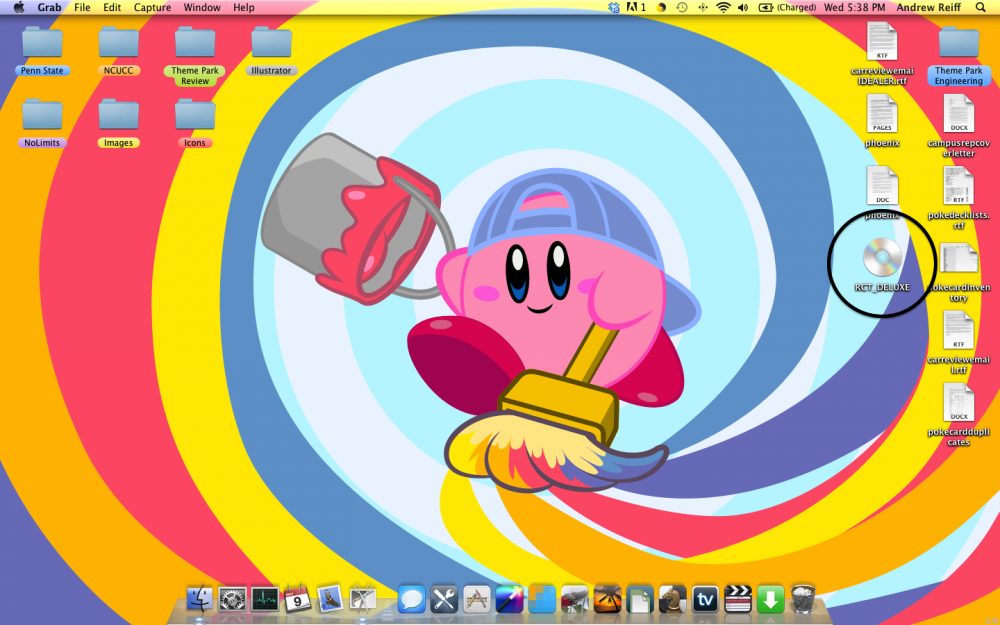
Task: Click the Spotlight search icon
Action: tap(980, 7)
